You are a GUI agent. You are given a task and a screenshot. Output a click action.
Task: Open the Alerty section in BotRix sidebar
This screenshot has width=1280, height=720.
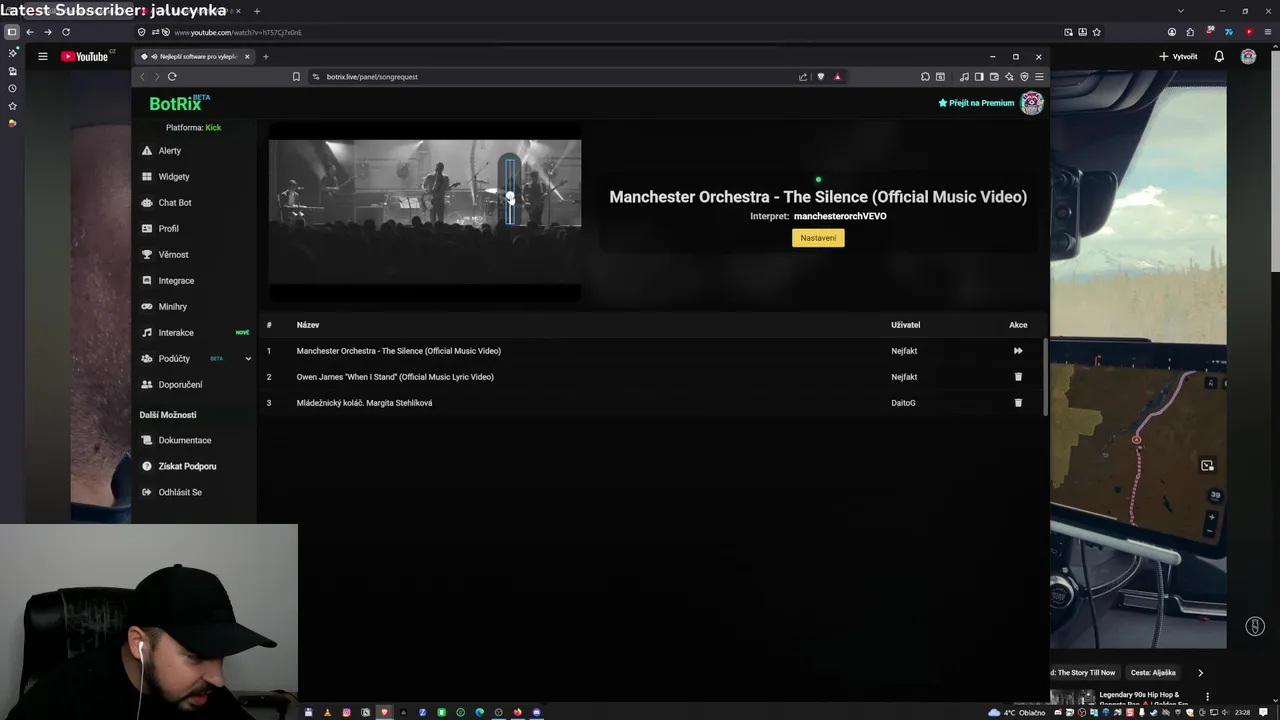(169, 151)
